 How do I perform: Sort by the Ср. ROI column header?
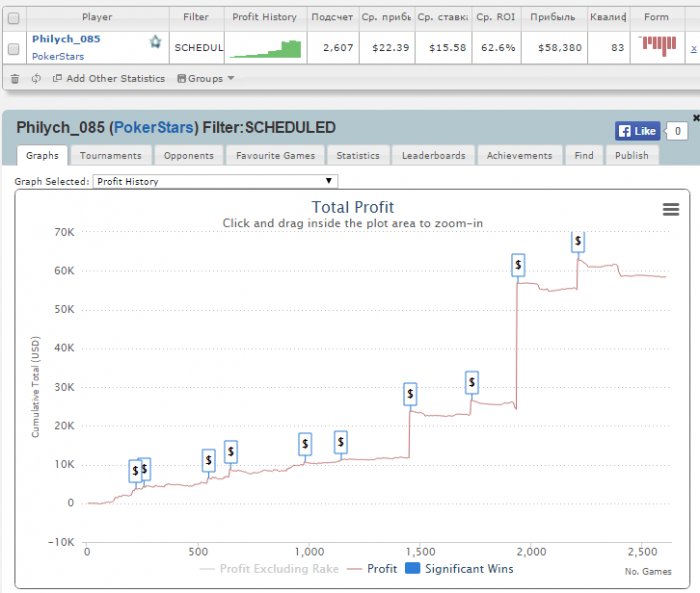[496, 17]
